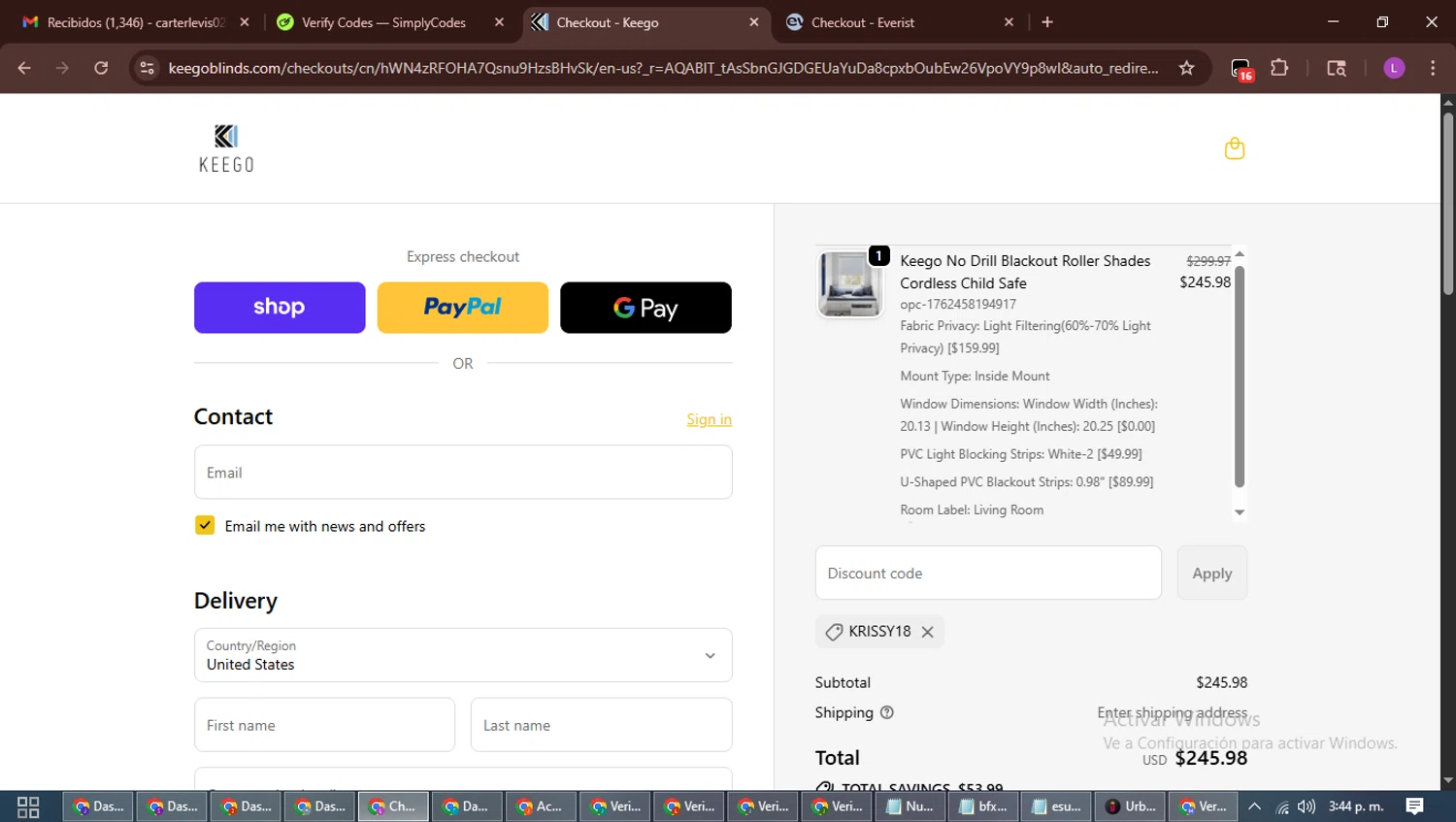Go forward in browser history

pyautogui.click(x=62, y=68)
